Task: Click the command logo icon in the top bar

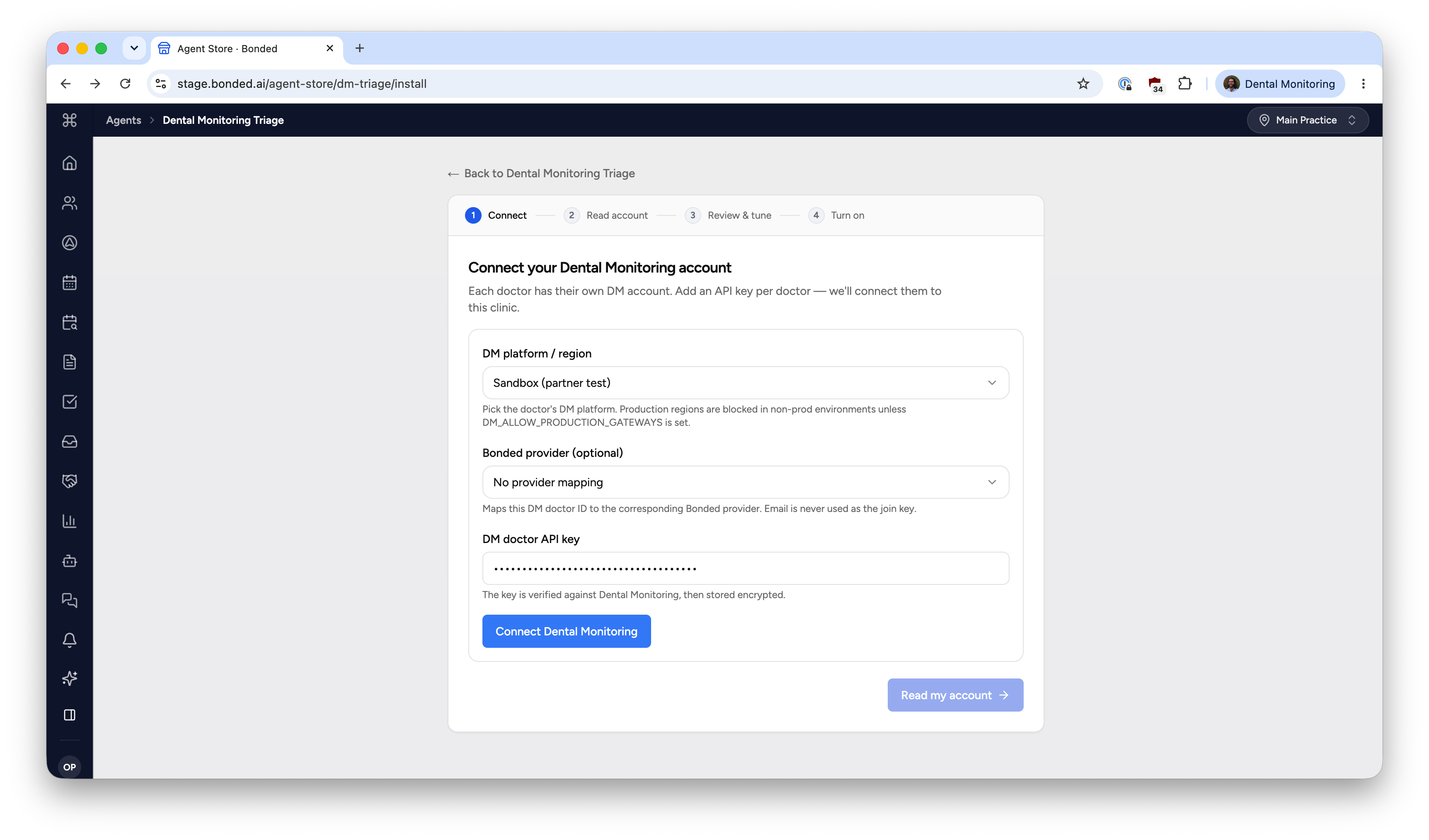Action: coord(69,120)
